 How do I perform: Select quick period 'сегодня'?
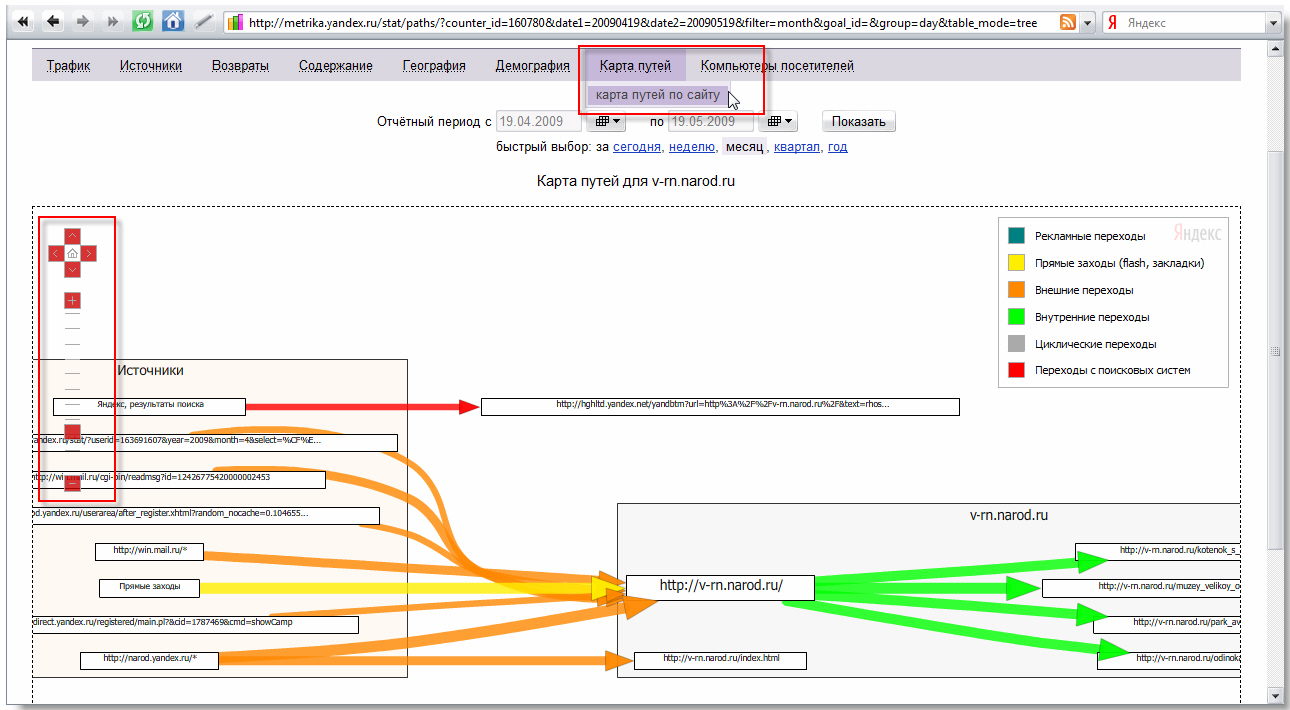coord(637,146)
